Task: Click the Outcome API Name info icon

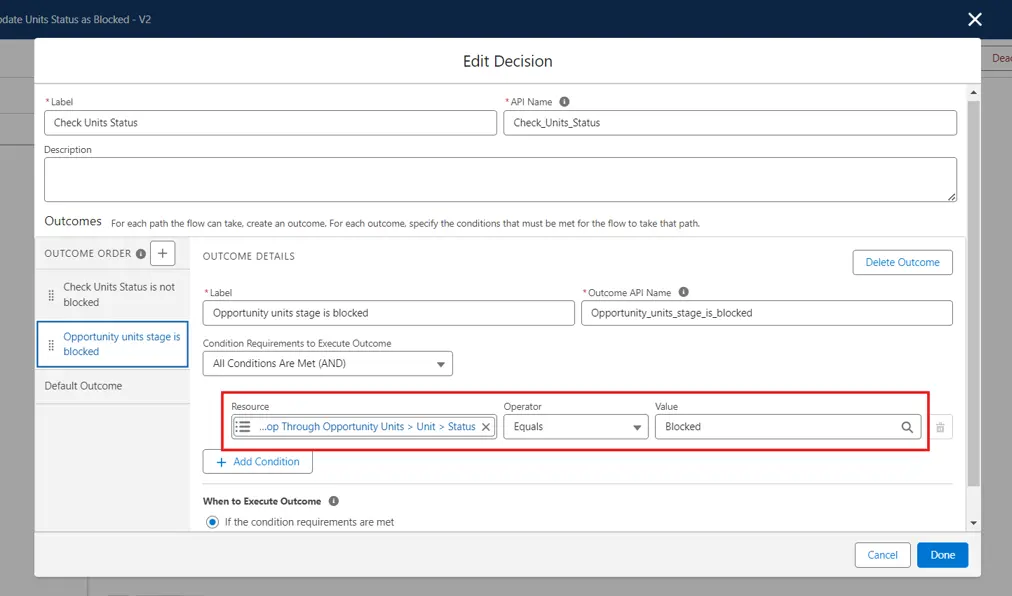Action: (x=684, y=293)
